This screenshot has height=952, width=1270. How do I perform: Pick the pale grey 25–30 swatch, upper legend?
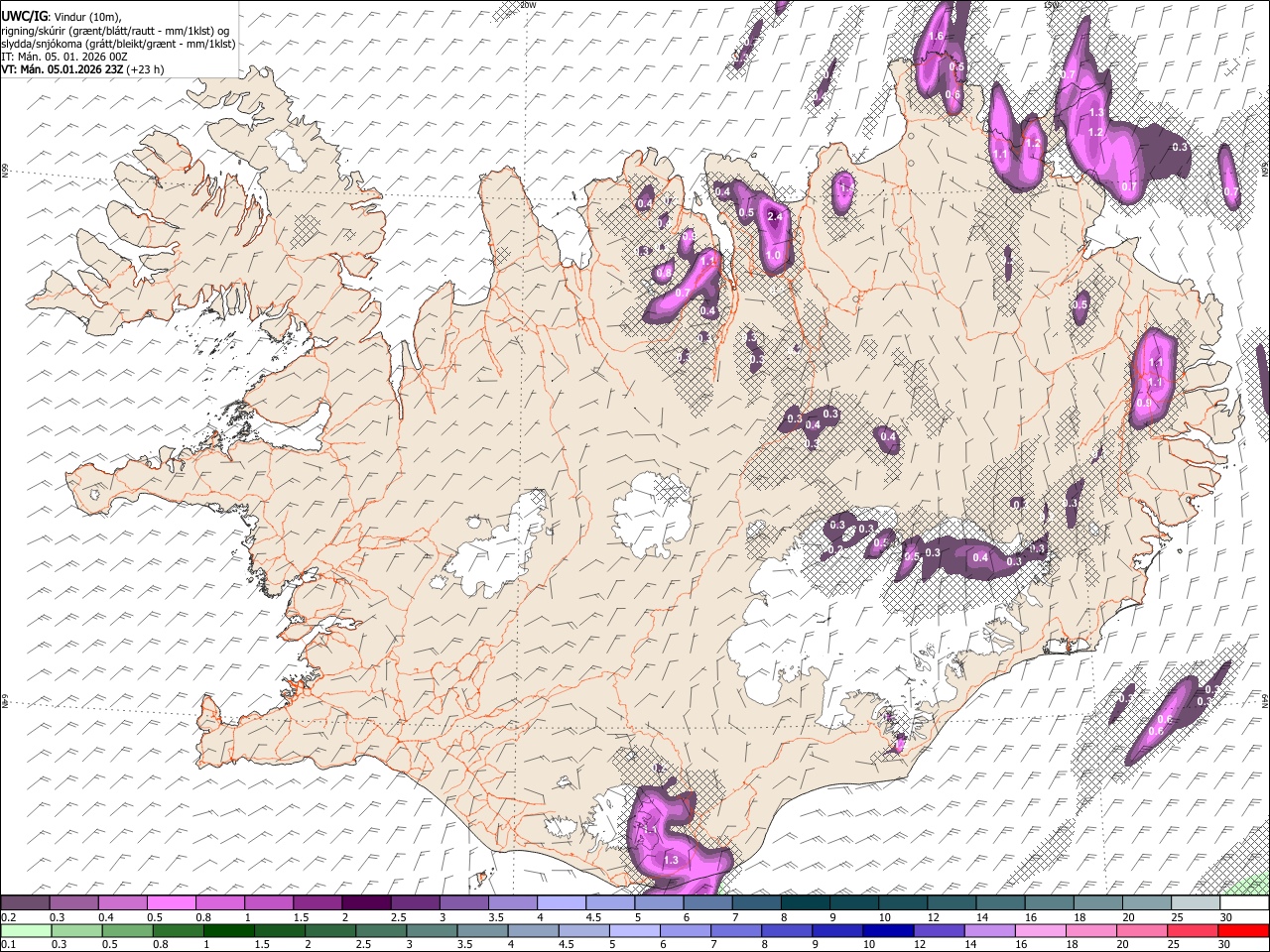click(1196, 903)
